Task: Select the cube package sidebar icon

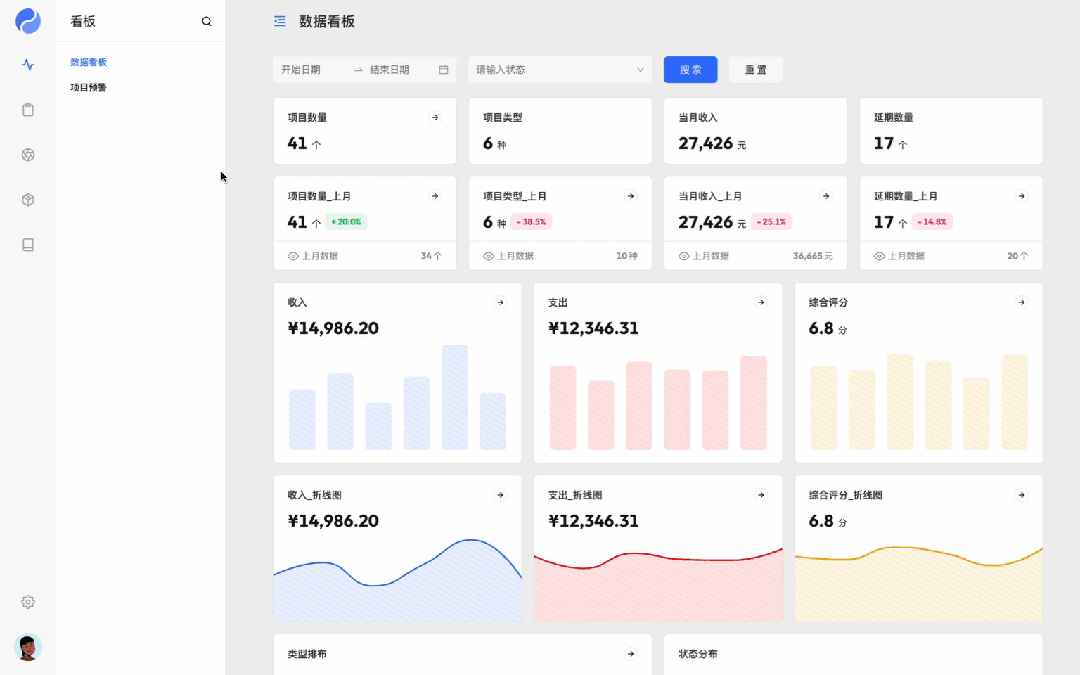Action: click(28, 200)
